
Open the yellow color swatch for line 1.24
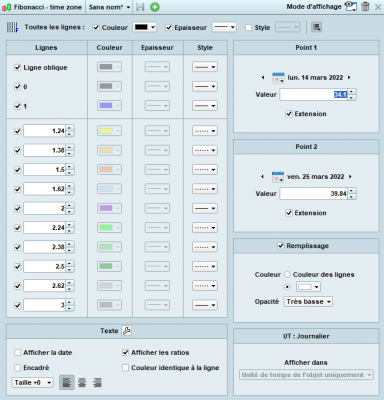coord(109,131)
